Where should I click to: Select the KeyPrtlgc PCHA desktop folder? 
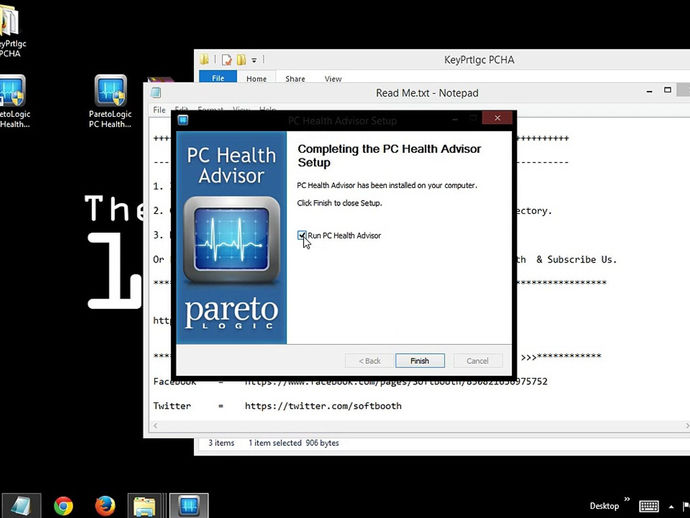[x=11, y=31]
